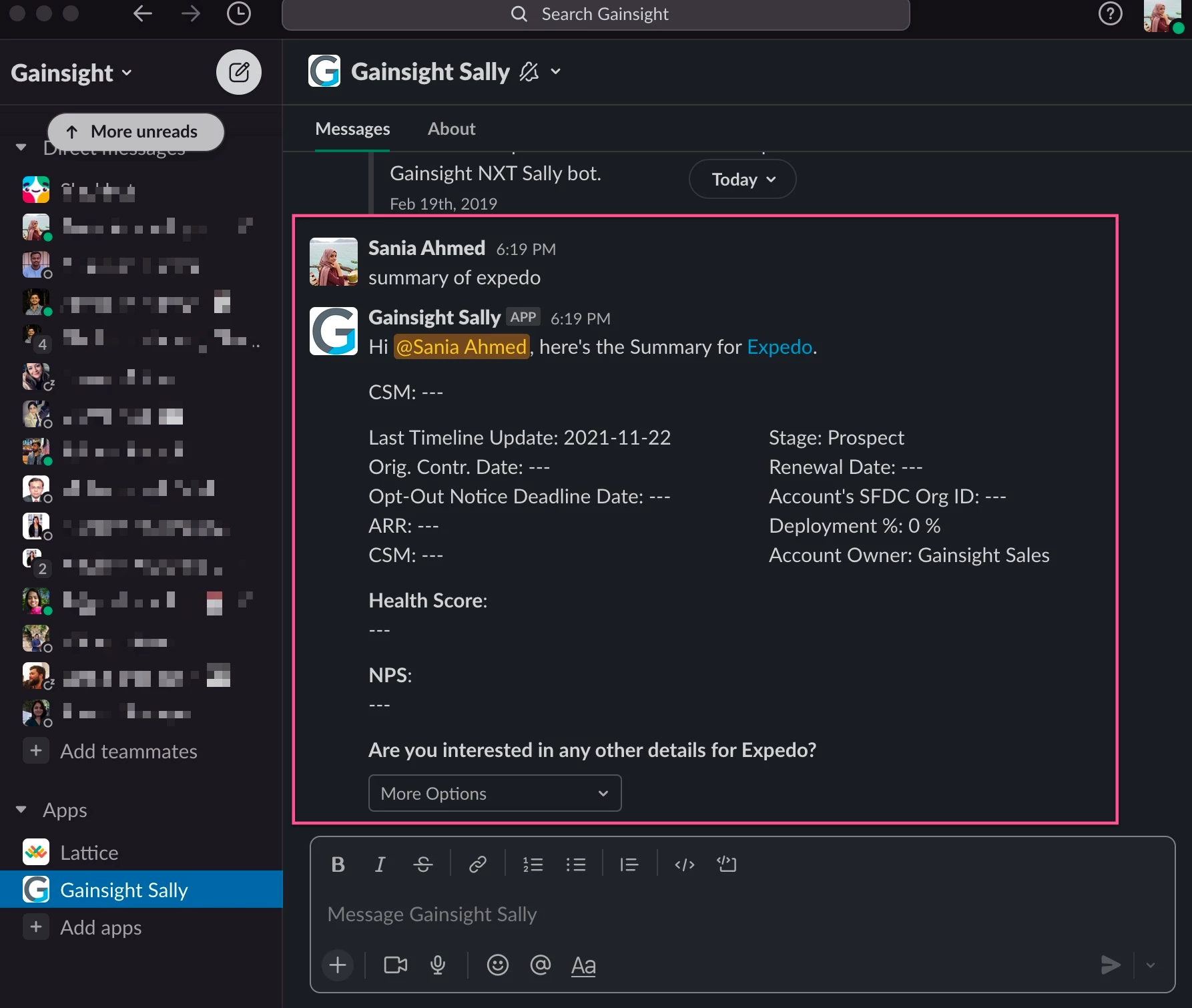Viewport: 1192px width, 1008px height.
Task: Toggle the Aa formatting toolbar
Action: (583, 965)
